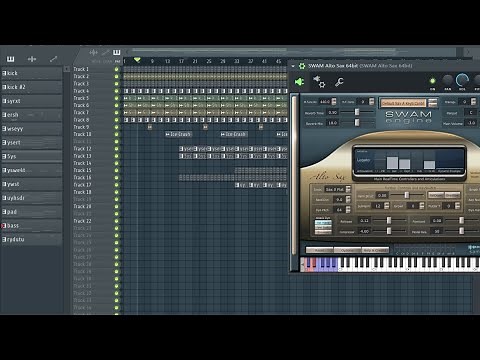Click bar 9 on the playlist ruler
The image size is (480, 360).
pos(152,61)
